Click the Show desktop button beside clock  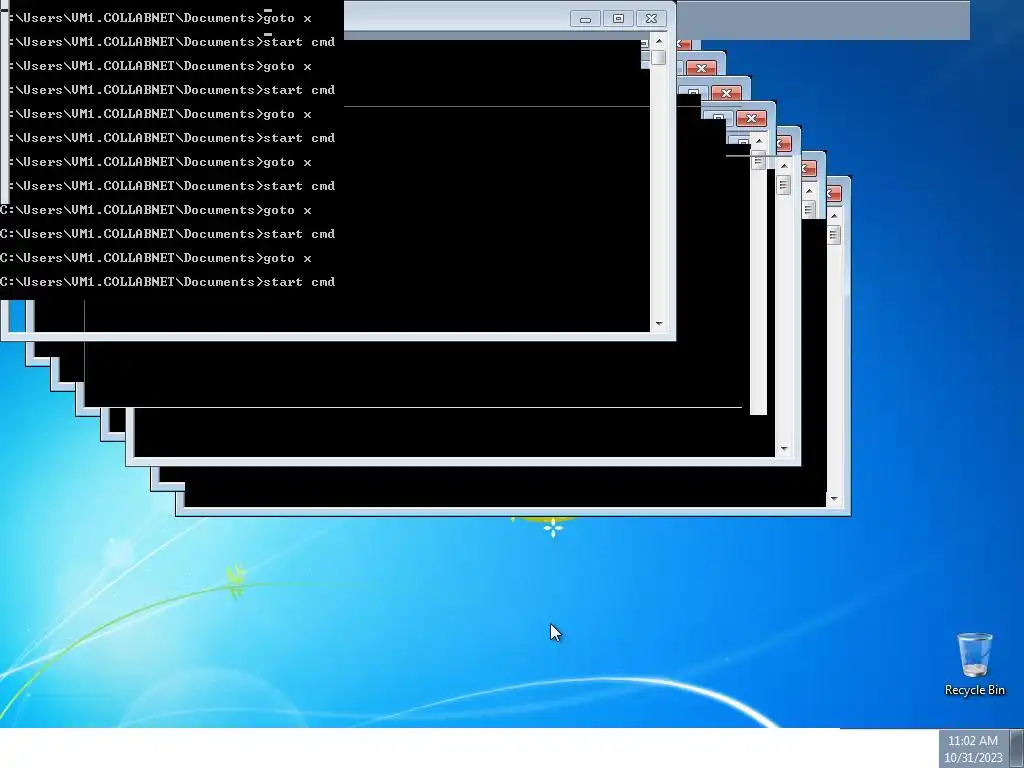tap(1016, 748)
